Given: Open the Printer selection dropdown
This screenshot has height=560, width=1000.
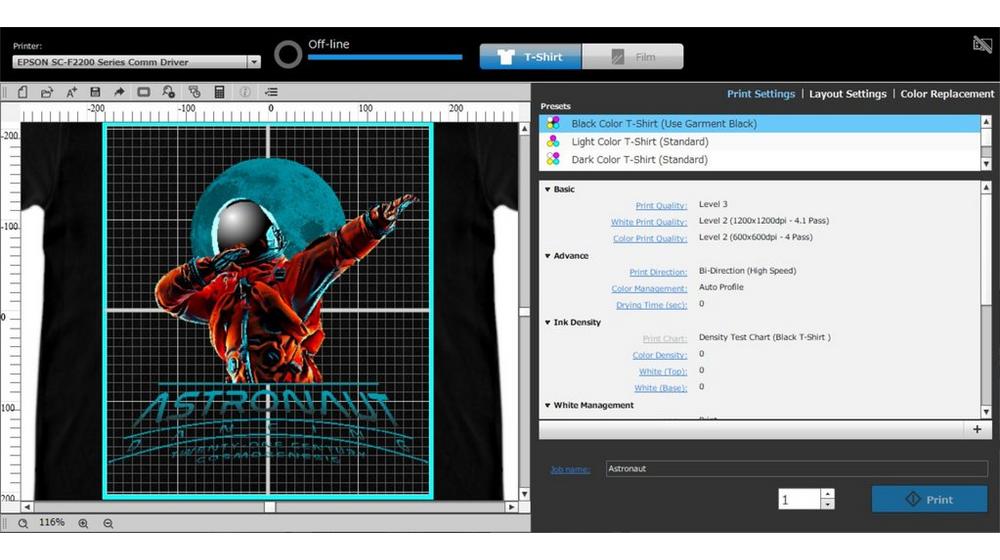Looking at the screenshot, I should [x=253, y=62].
